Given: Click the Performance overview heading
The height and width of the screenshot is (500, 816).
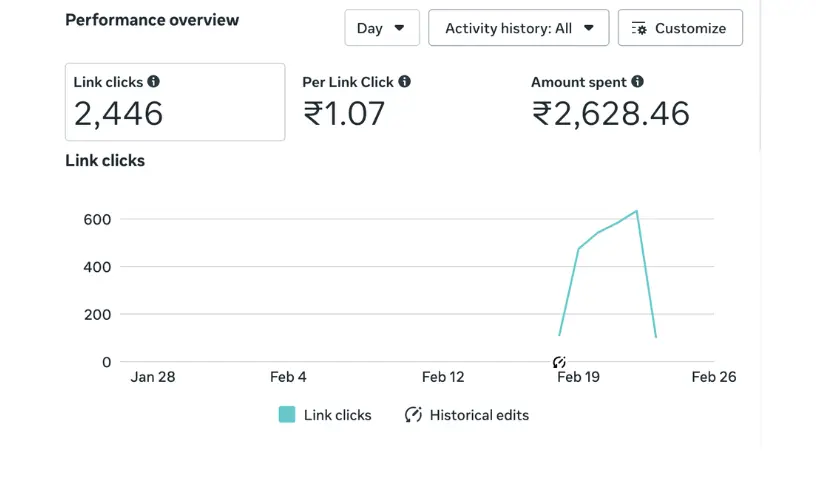Looking at the screenshot, I should coord(152,20).
